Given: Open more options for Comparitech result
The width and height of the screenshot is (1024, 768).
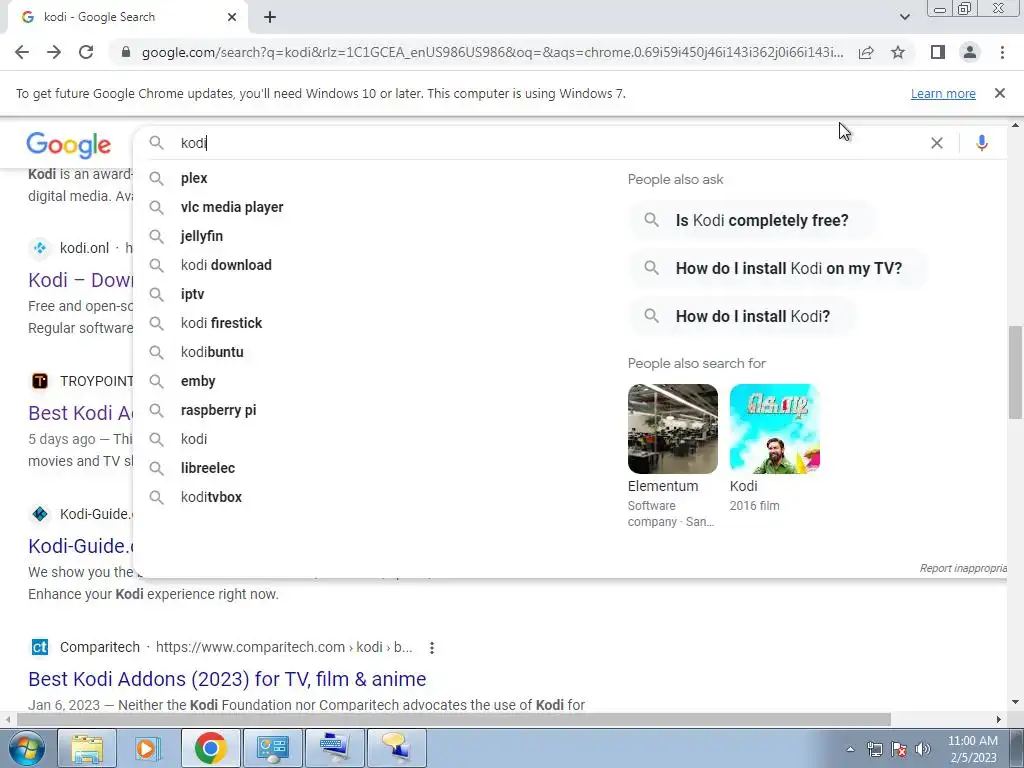Looking at the screenshot, I should (x=432, y=648).
